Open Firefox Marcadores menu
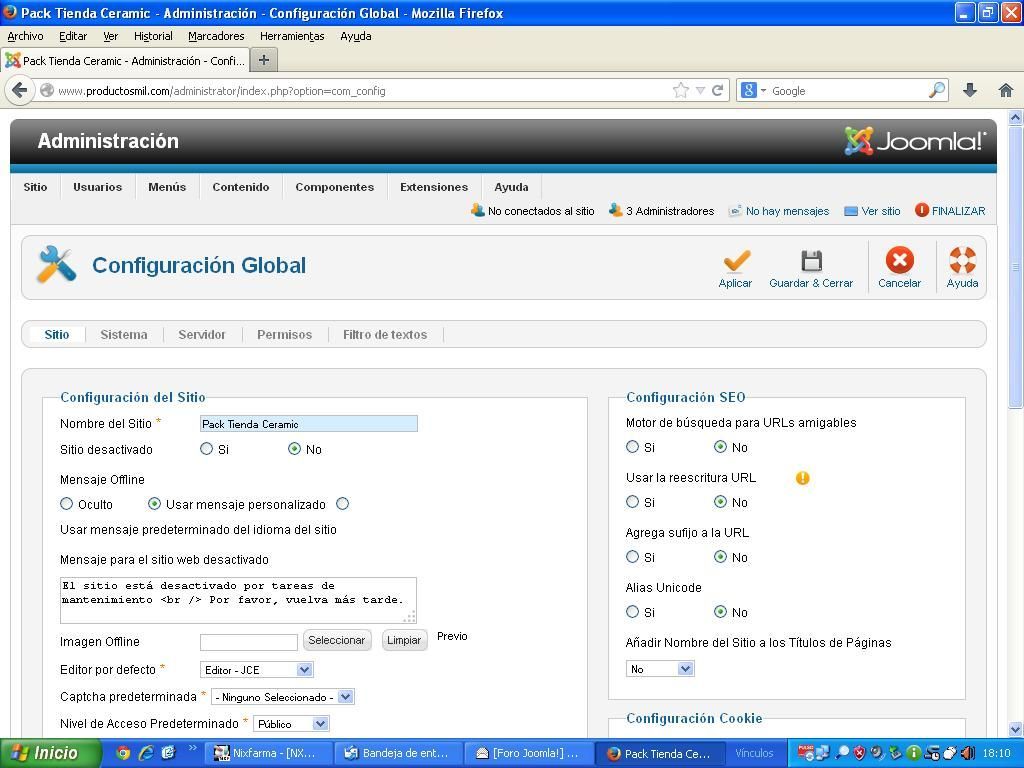The image size is (1024, 768). (216, 36)
